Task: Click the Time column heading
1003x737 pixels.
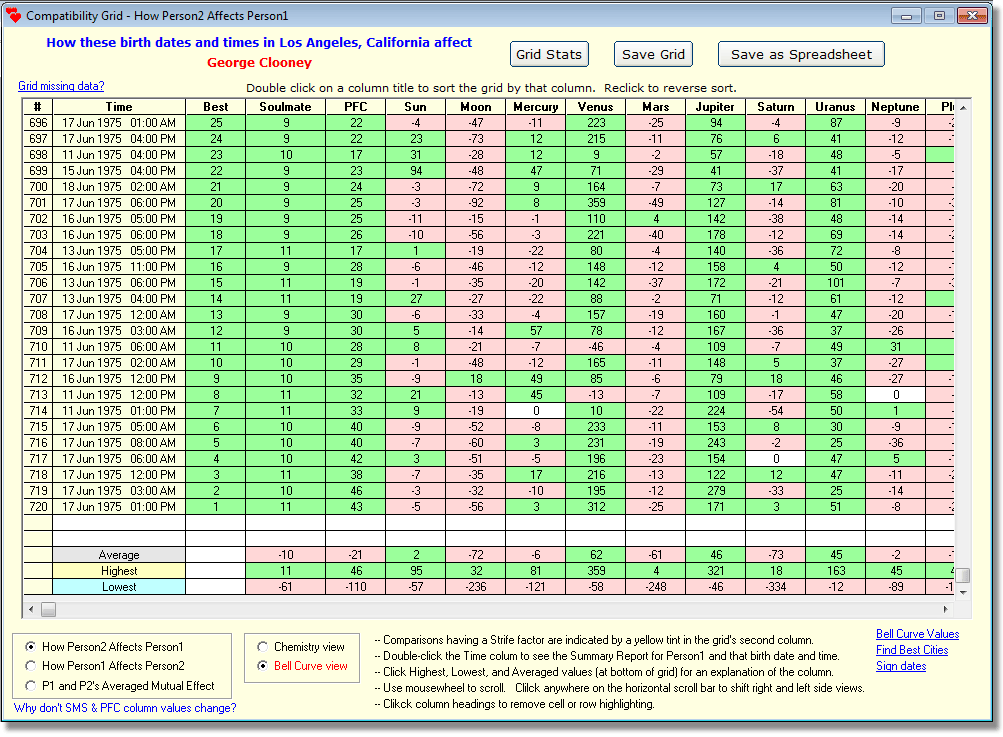Action: click(119, 106)
